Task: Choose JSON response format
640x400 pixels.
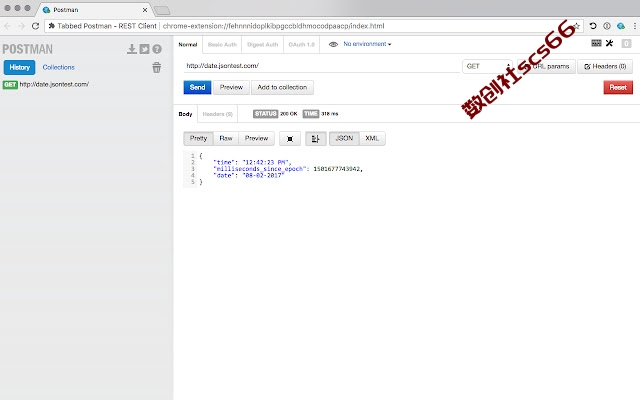Action: (344, 138)
